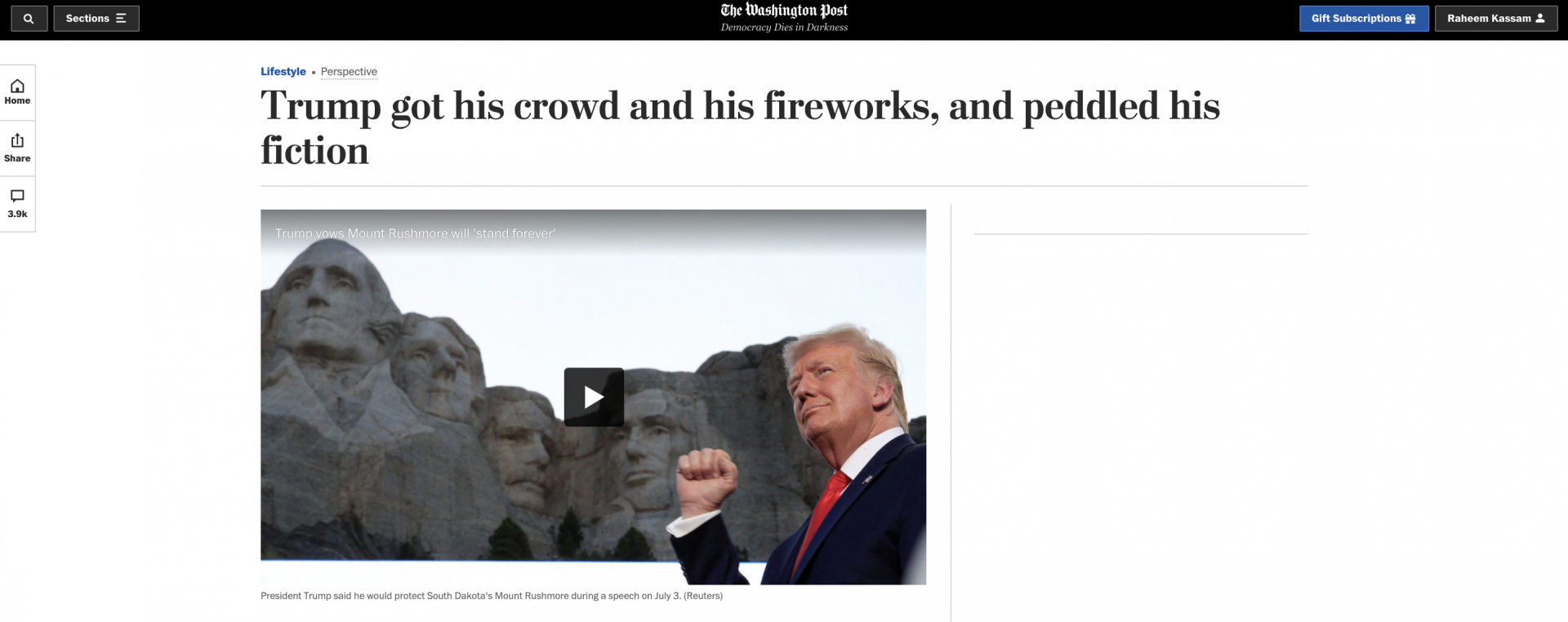Click the Sections hamburger icon

[121, 19]
